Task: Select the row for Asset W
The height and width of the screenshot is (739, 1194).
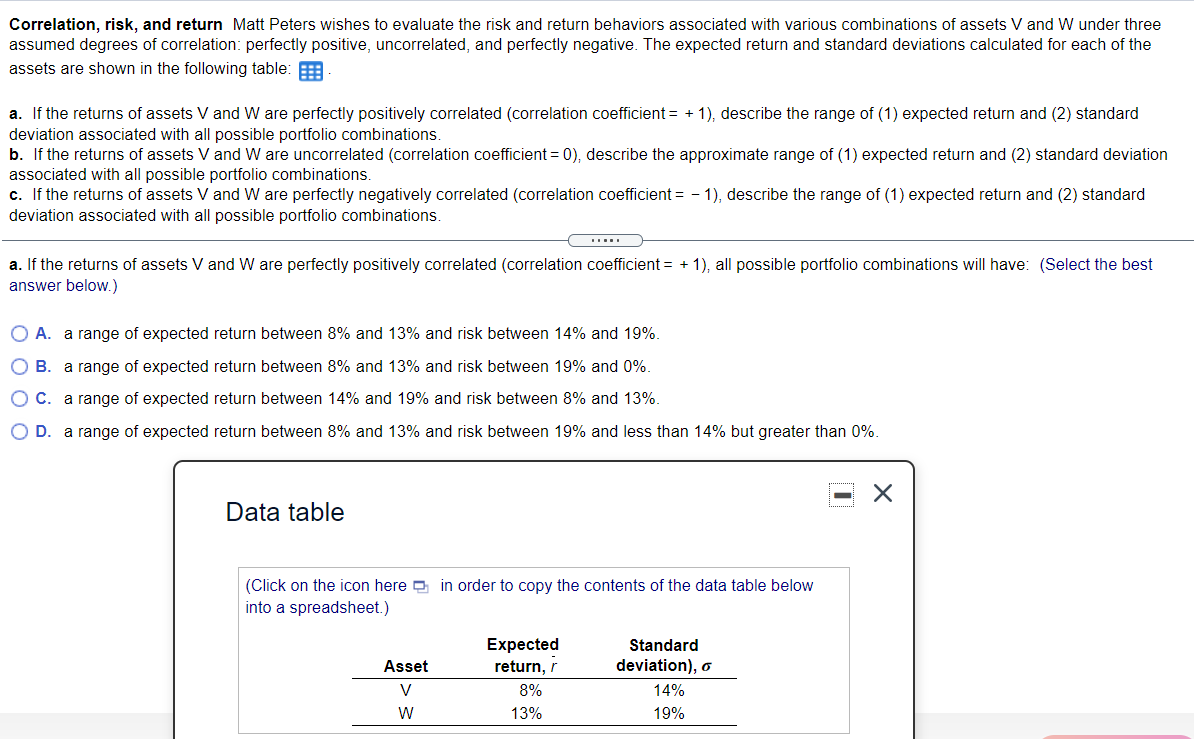Action: 406,713
